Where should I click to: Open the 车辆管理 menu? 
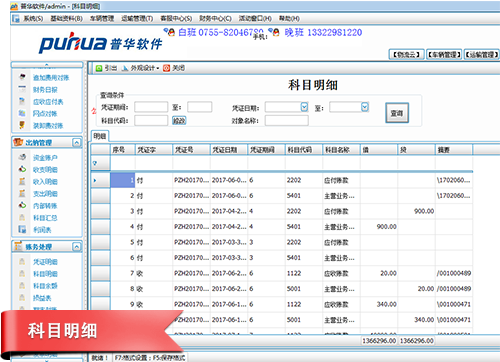[x=102, y=19]
